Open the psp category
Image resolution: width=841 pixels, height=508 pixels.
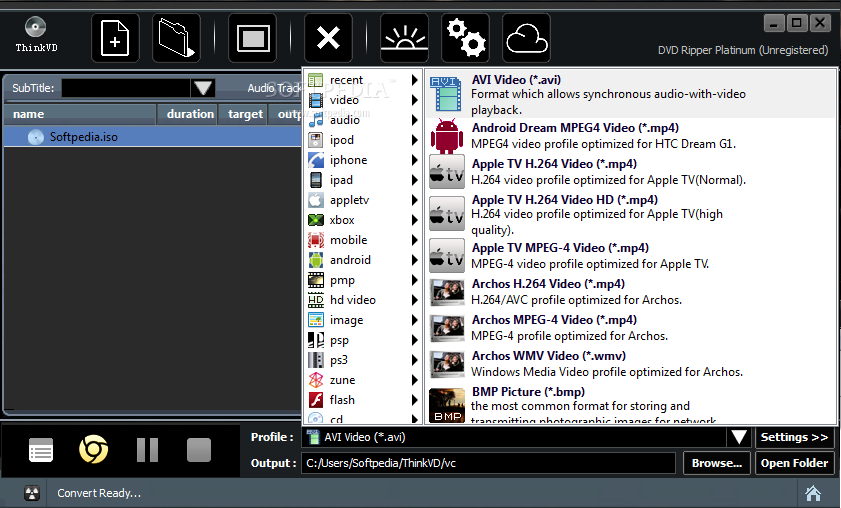[x=363, y=340]
